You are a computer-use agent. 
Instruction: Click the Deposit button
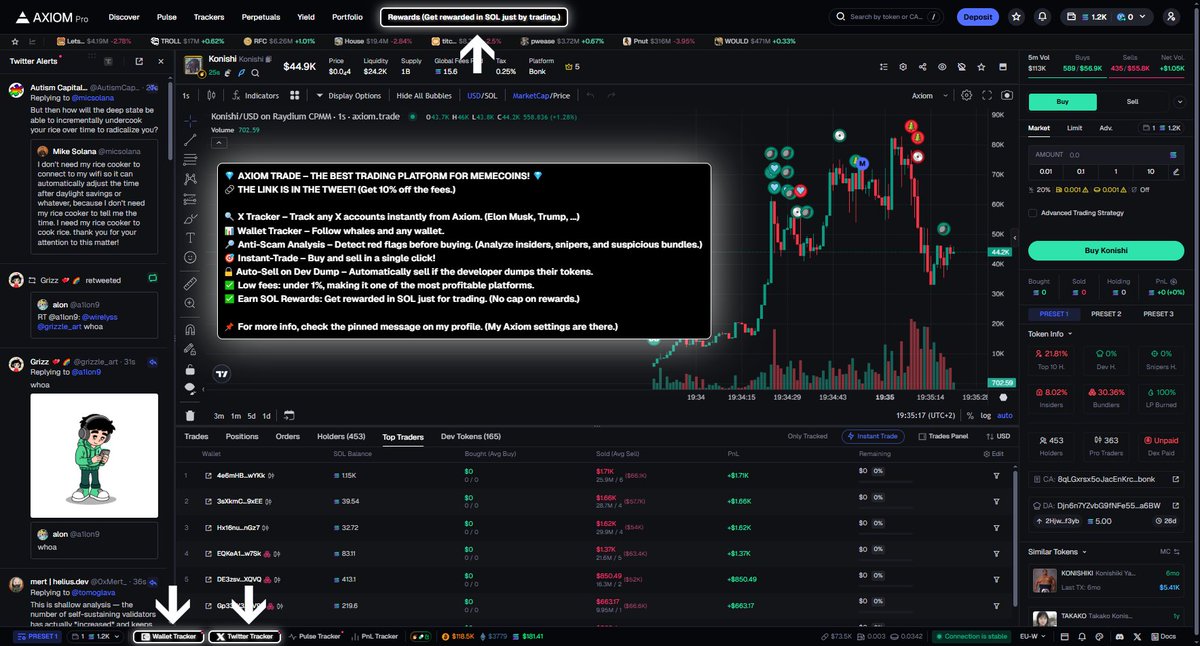(x=978, y=17)
